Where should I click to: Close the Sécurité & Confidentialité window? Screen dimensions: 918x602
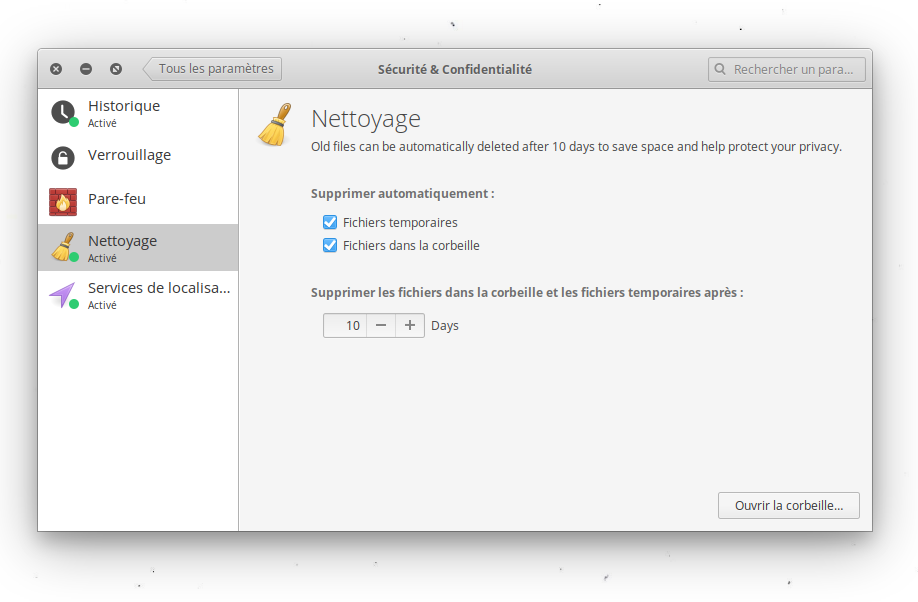(x=56, y=69)
